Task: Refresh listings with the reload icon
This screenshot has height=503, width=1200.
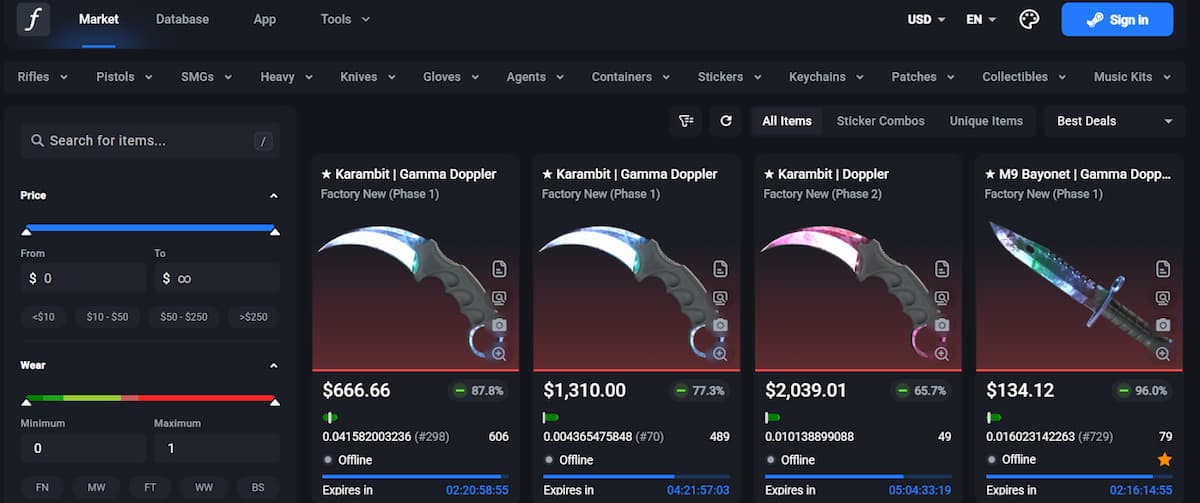Action: [x=726, y=121]
